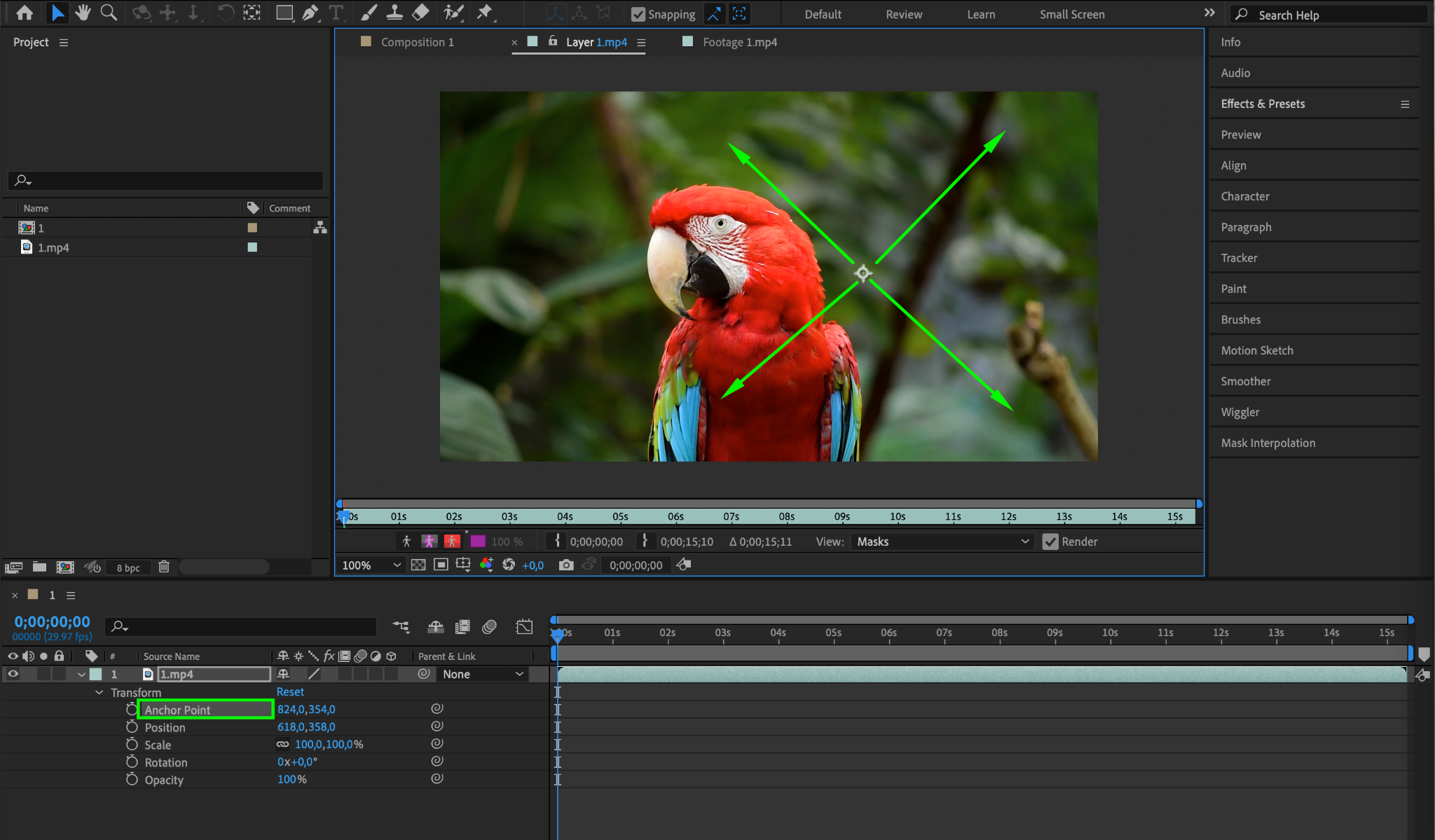Select the Pen tool
This screenshot has height=840, width=1435.
click(x=310, y=13)
